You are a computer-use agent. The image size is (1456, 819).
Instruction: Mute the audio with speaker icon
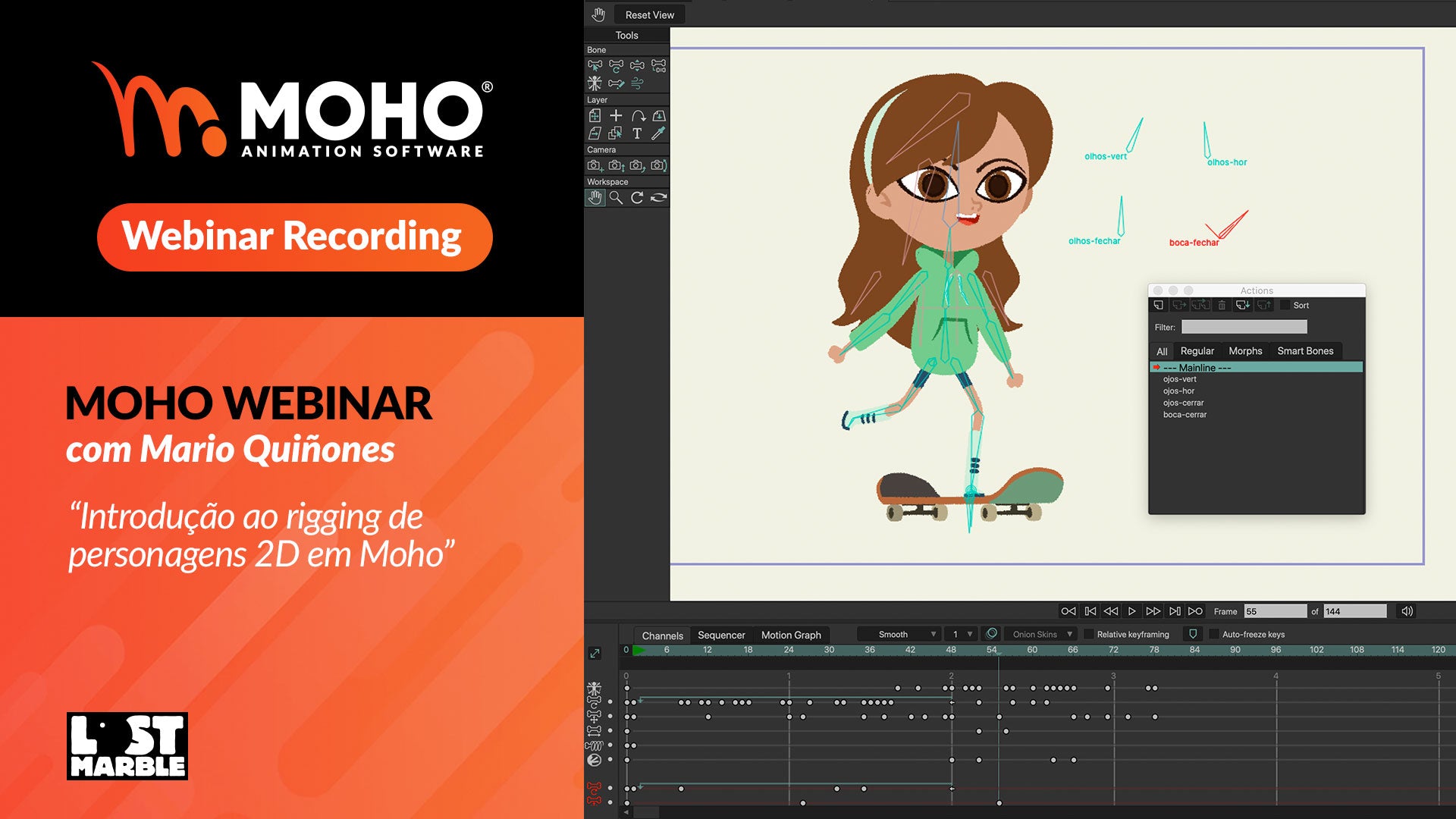(1407, 611)
